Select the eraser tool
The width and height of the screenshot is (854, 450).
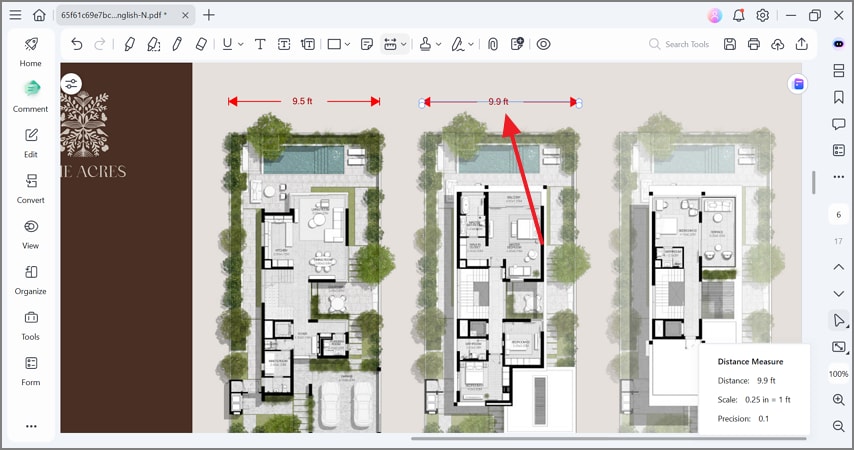(201, 44)
